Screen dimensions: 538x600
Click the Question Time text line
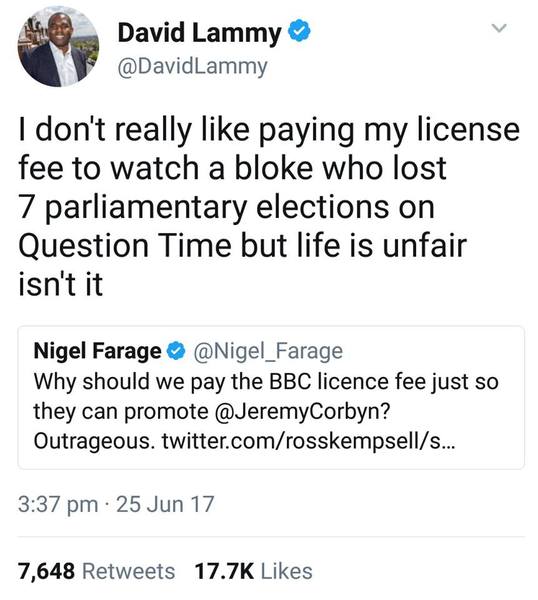(x=242, y=245)
